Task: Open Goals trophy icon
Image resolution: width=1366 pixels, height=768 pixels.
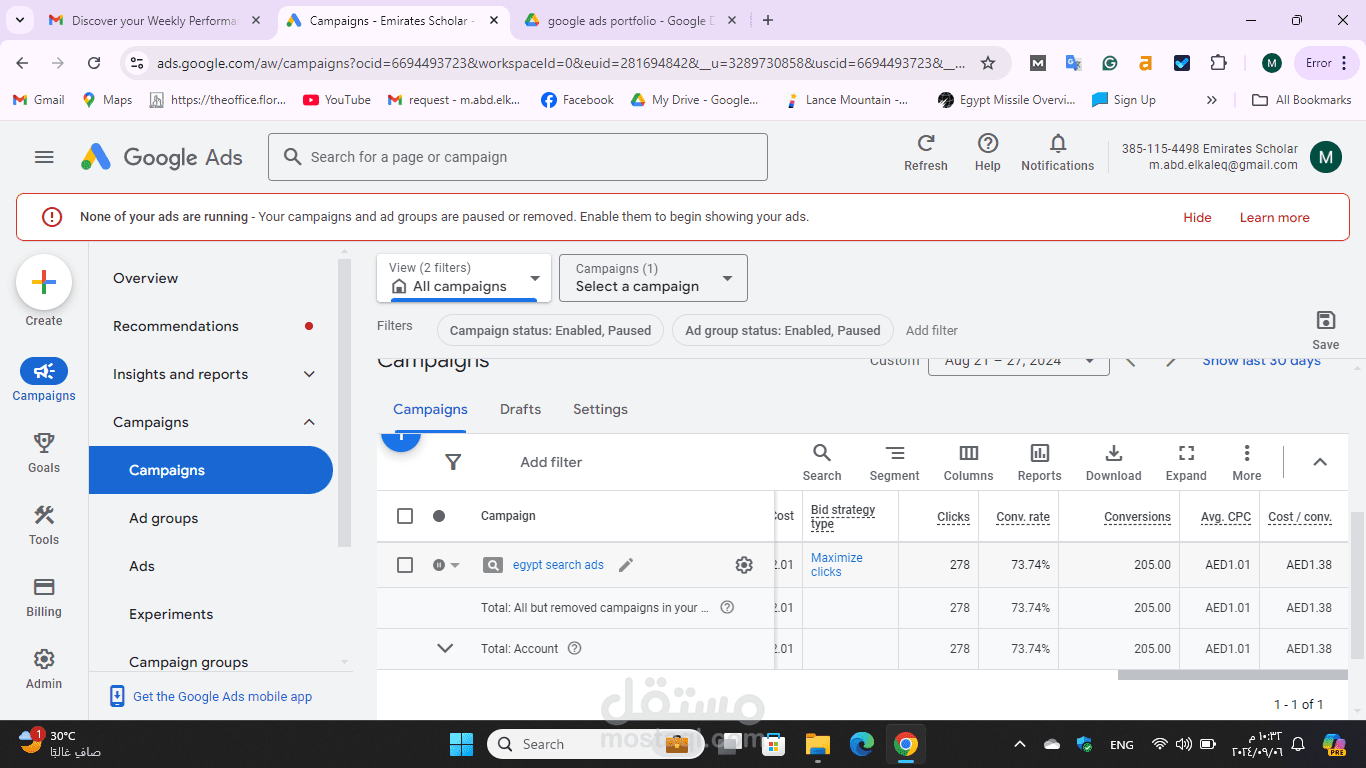Action: coord(44,452)
